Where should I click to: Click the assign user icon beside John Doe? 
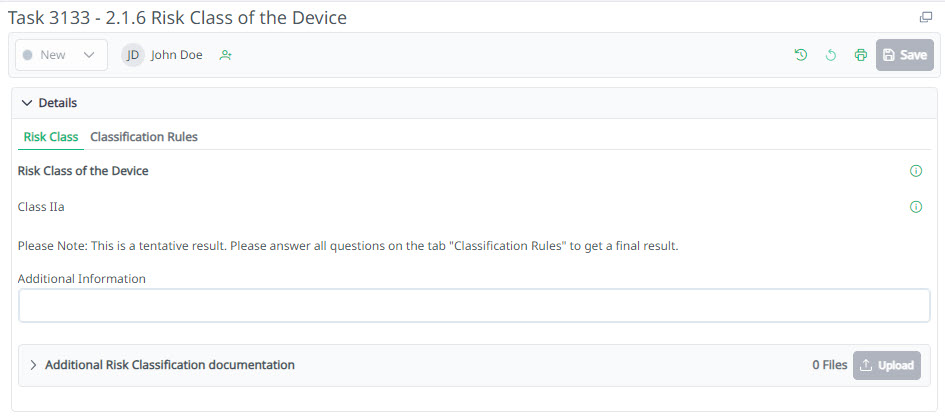tap(226, 55)
